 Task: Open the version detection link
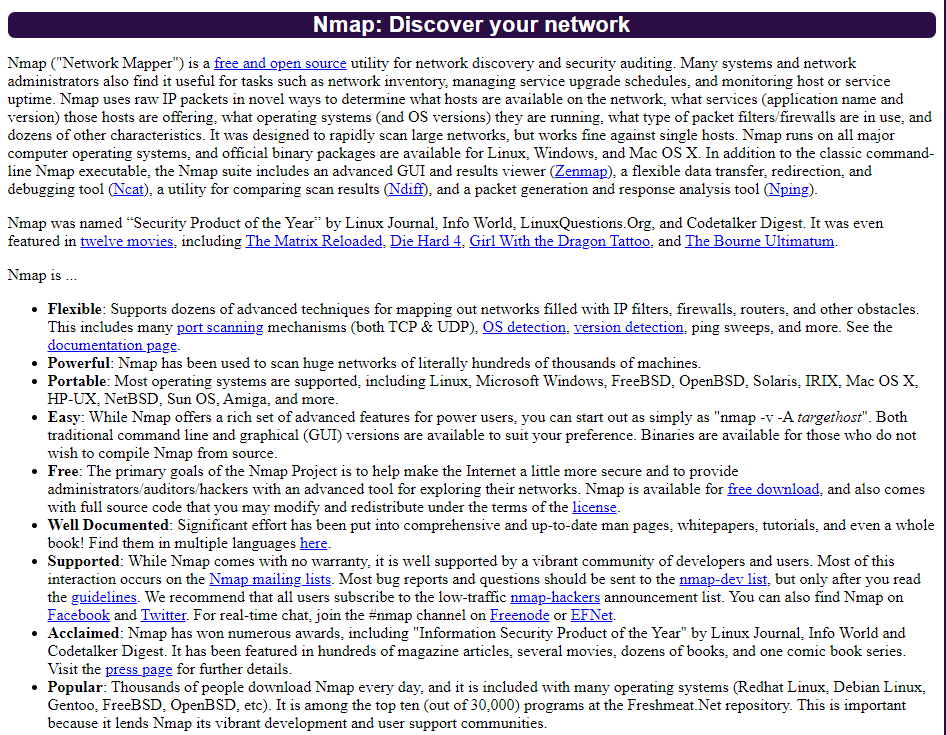pyautogui.click(x=629, y=327)
